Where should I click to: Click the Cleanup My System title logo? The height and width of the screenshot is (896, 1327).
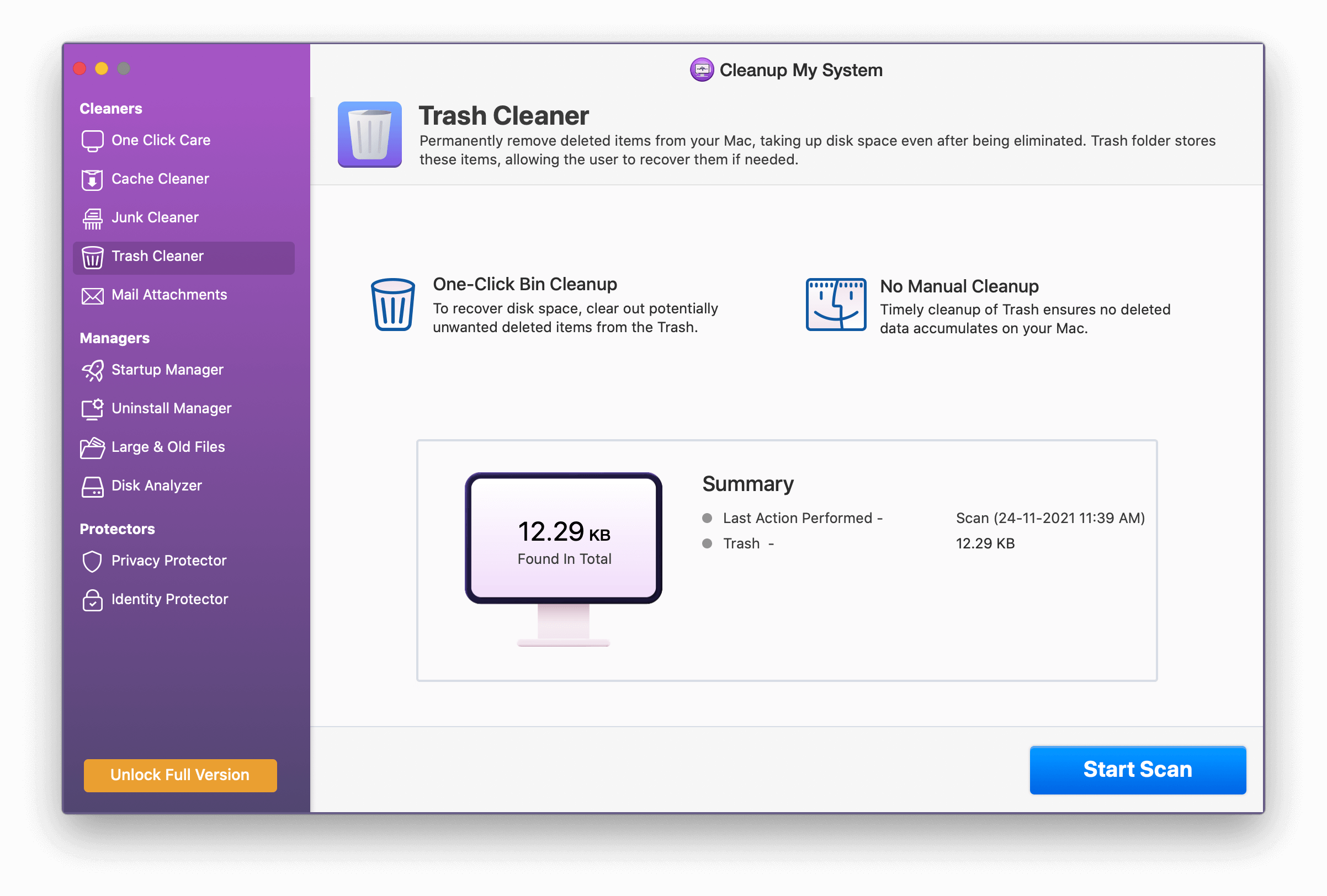tap(702, 70)
